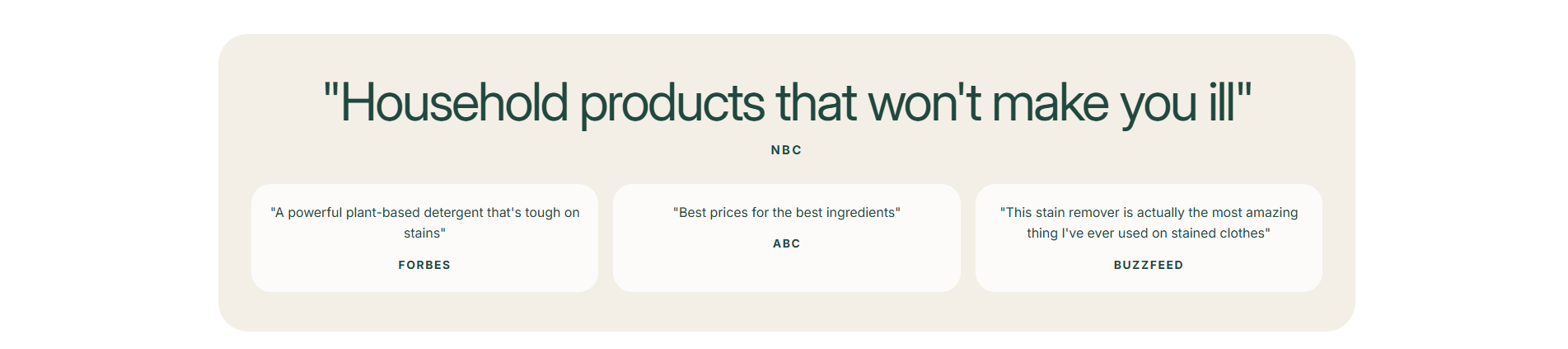
Task: Click the "Best prices" testimonial quote
Action: pyautogui.click(x=787, y=213)
